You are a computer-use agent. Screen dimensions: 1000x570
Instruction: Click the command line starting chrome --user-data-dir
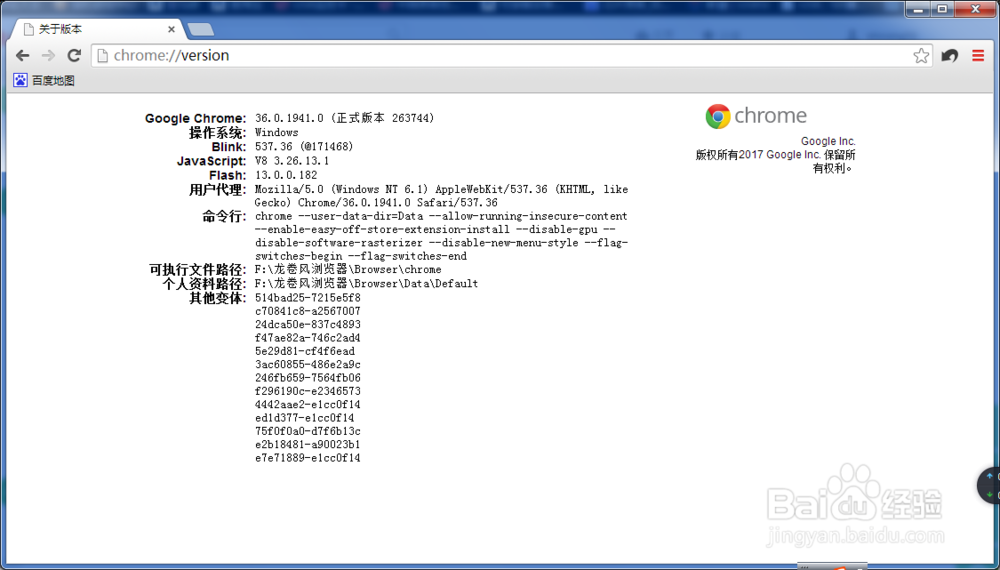coord(441,236)
